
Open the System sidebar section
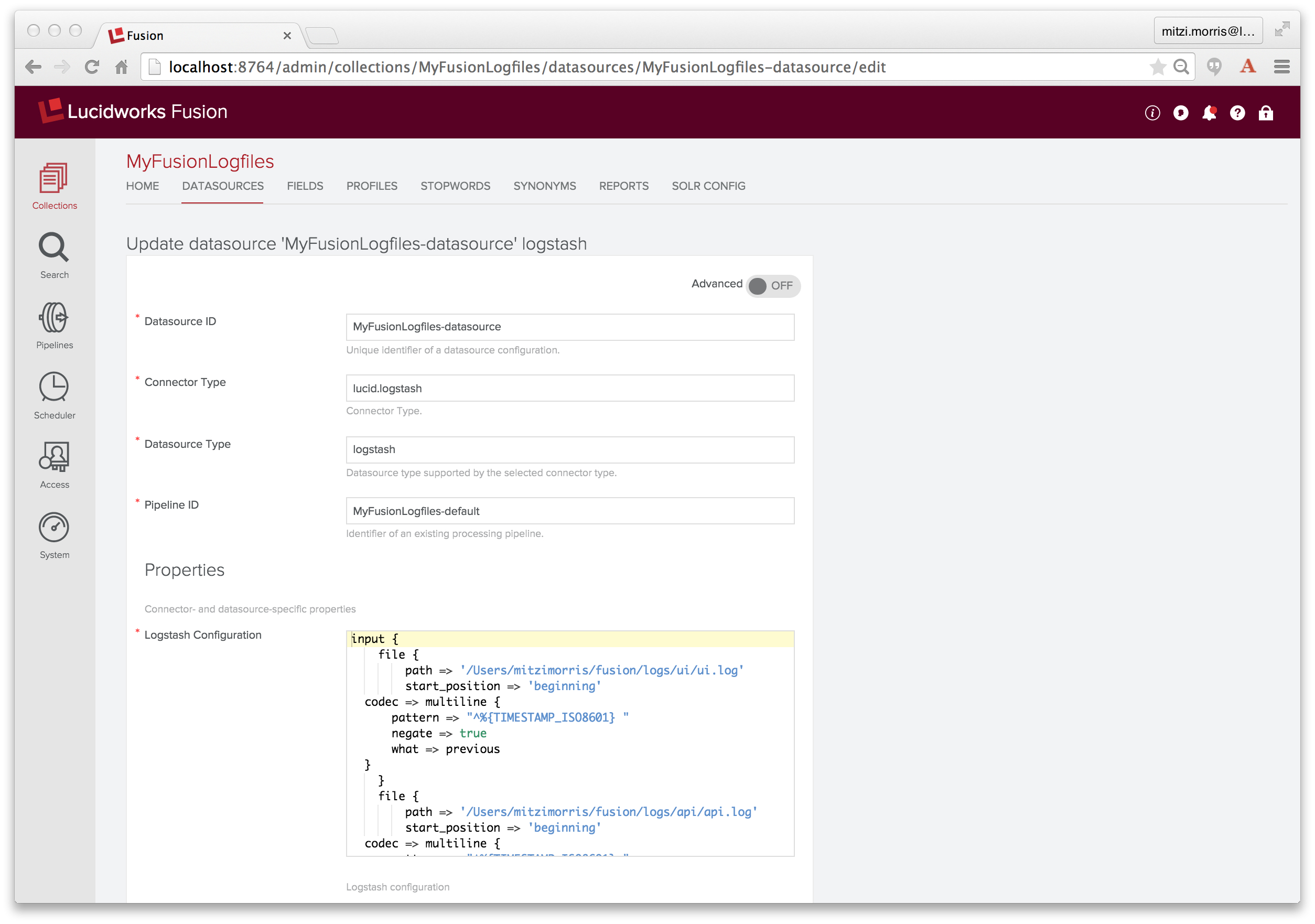[55, 535]
